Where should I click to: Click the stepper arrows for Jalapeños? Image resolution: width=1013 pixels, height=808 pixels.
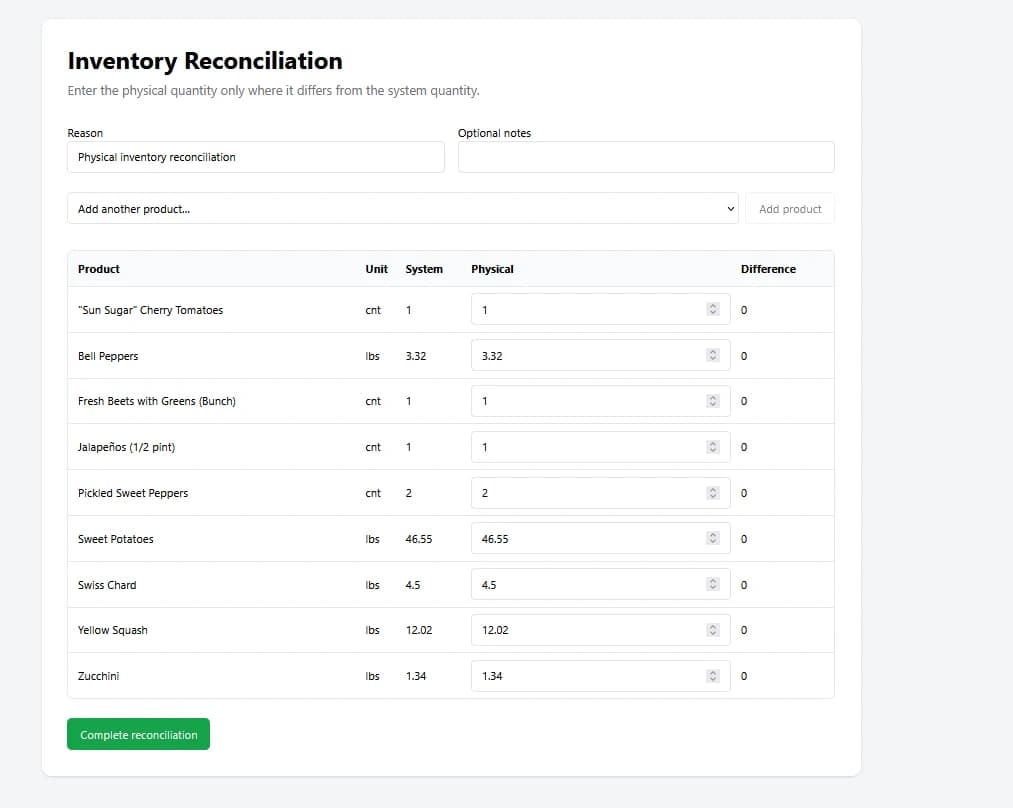(713, 447)
